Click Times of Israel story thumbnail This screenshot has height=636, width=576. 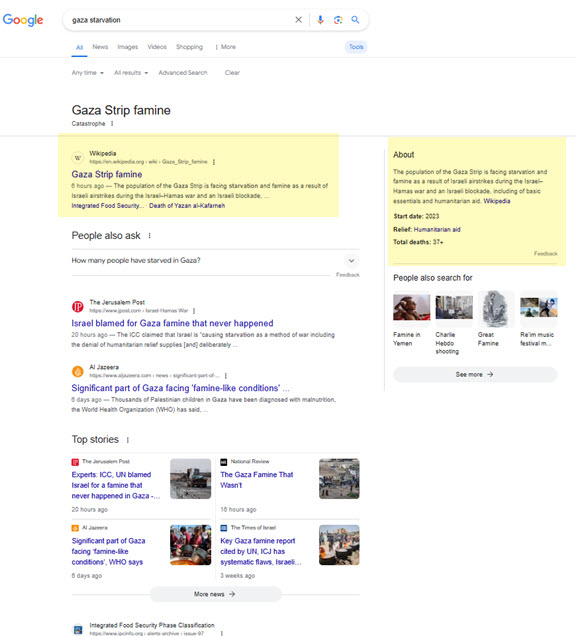(339, 545)
